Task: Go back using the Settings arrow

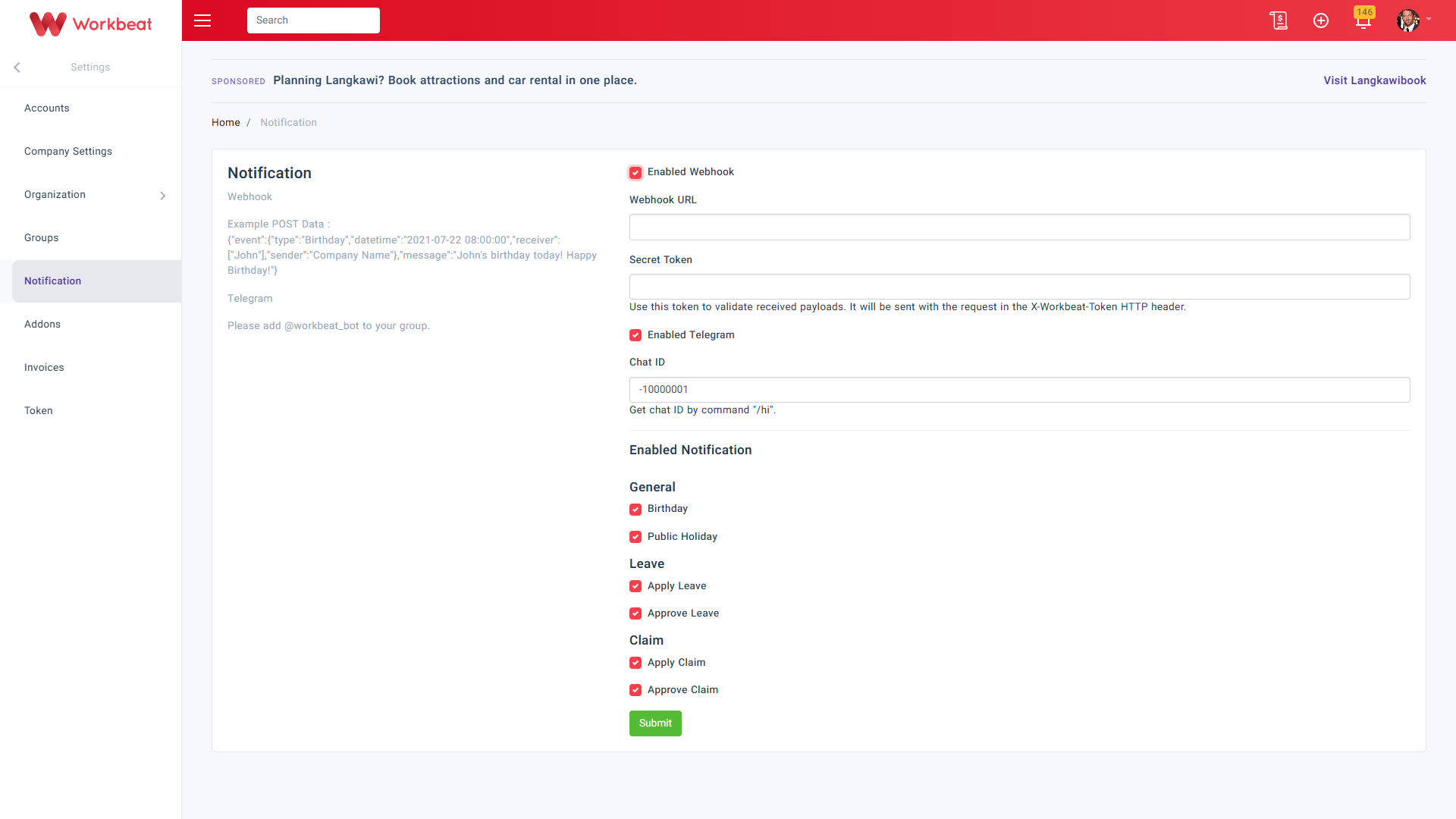Action: (17, 67)
